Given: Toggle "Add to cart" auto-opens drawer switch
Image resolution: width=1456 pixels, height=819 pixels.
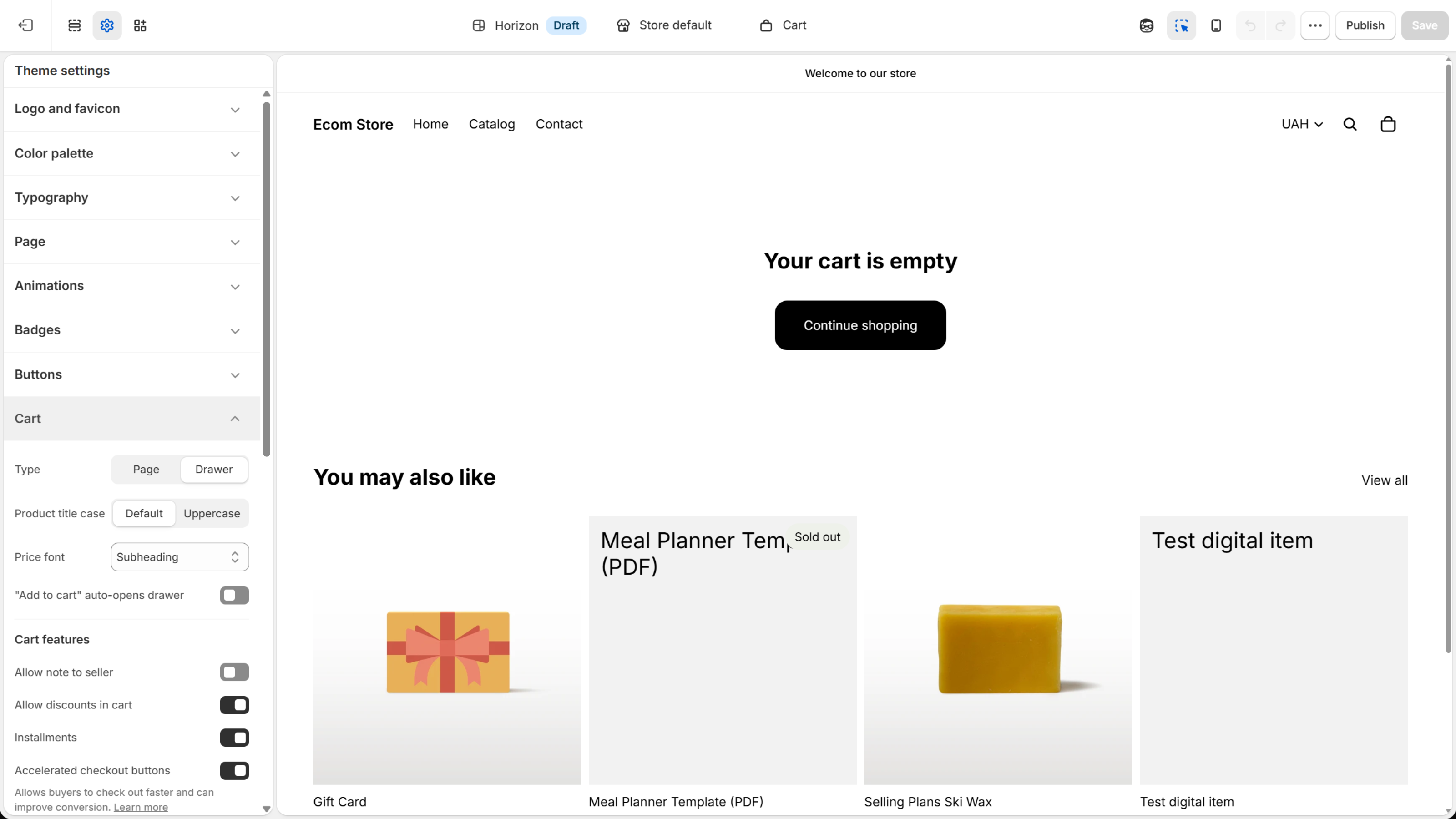Looking at the screenshot, I should pyautogui.click(x=235, y=595).
